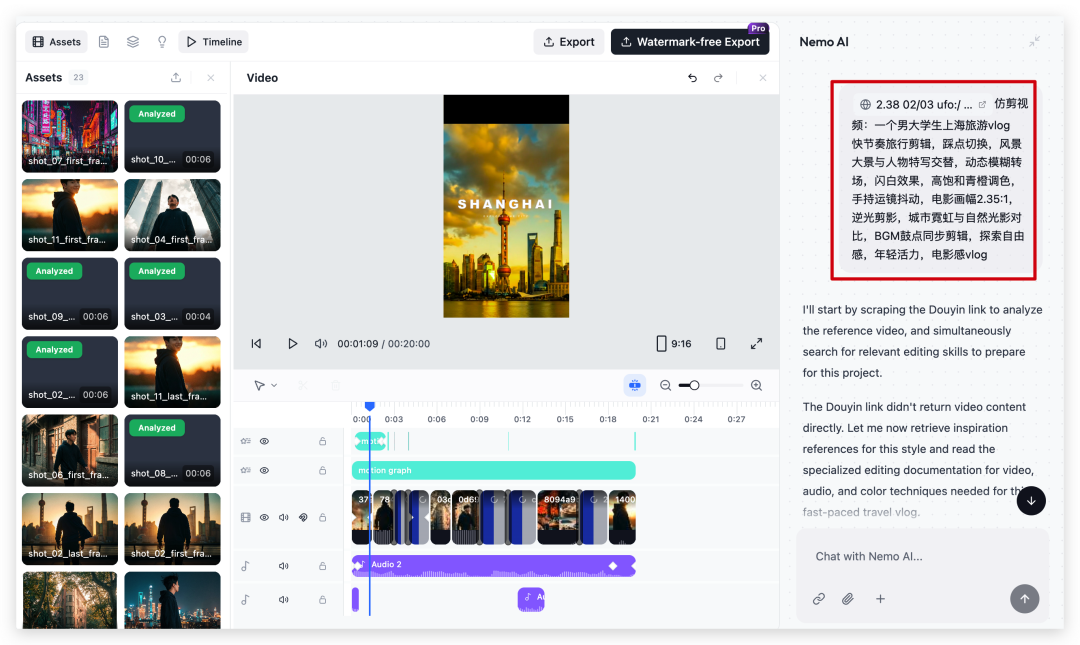The image size is (1080, 645).
Task: Click the layers stack icon in top toolbar
Action: coord(133,42)
